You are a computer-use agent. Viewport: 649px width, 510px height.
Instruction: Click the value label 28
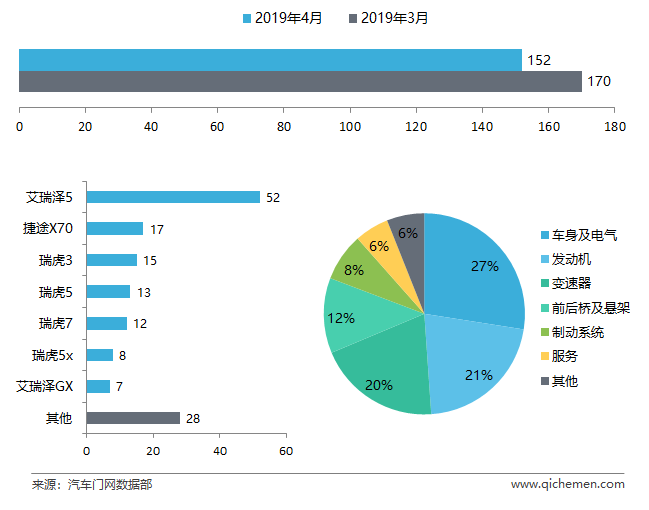click(193, 419)
